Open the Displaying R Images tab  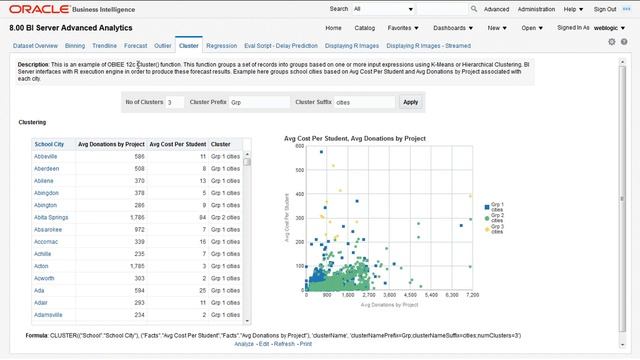coord(352,46)
